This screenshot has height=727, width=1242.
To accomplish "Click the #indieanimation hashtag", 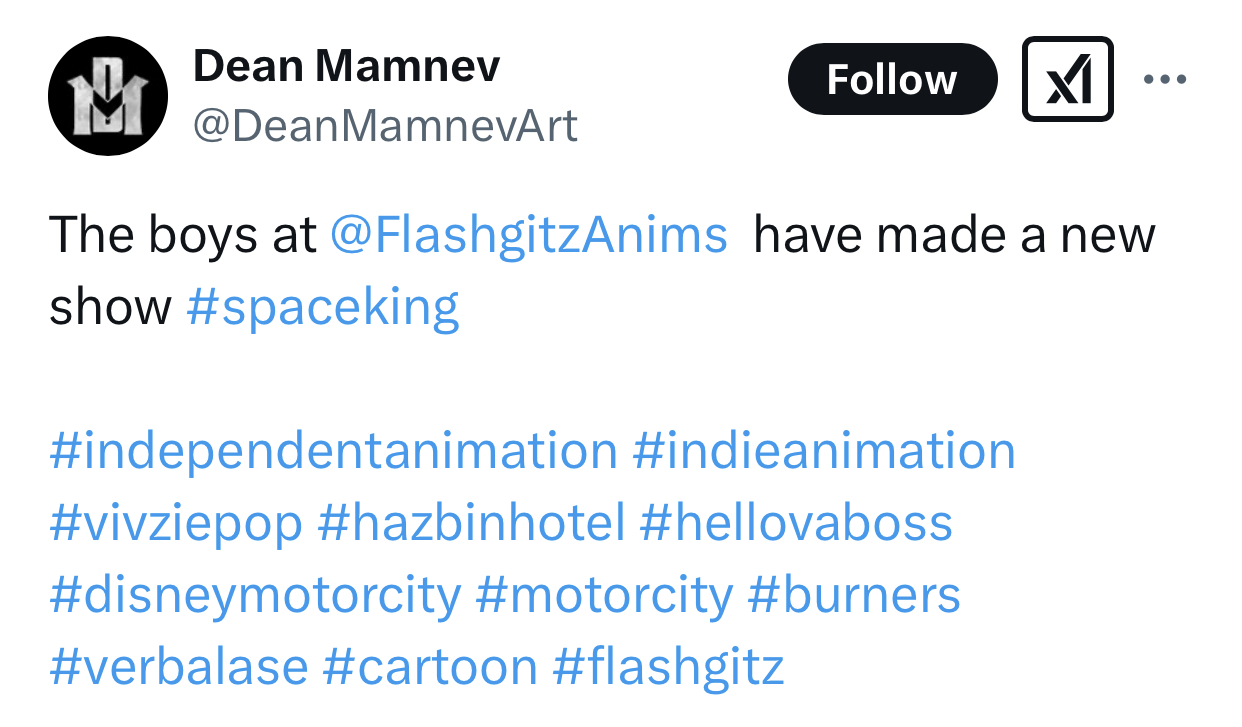I will [824, 451].
